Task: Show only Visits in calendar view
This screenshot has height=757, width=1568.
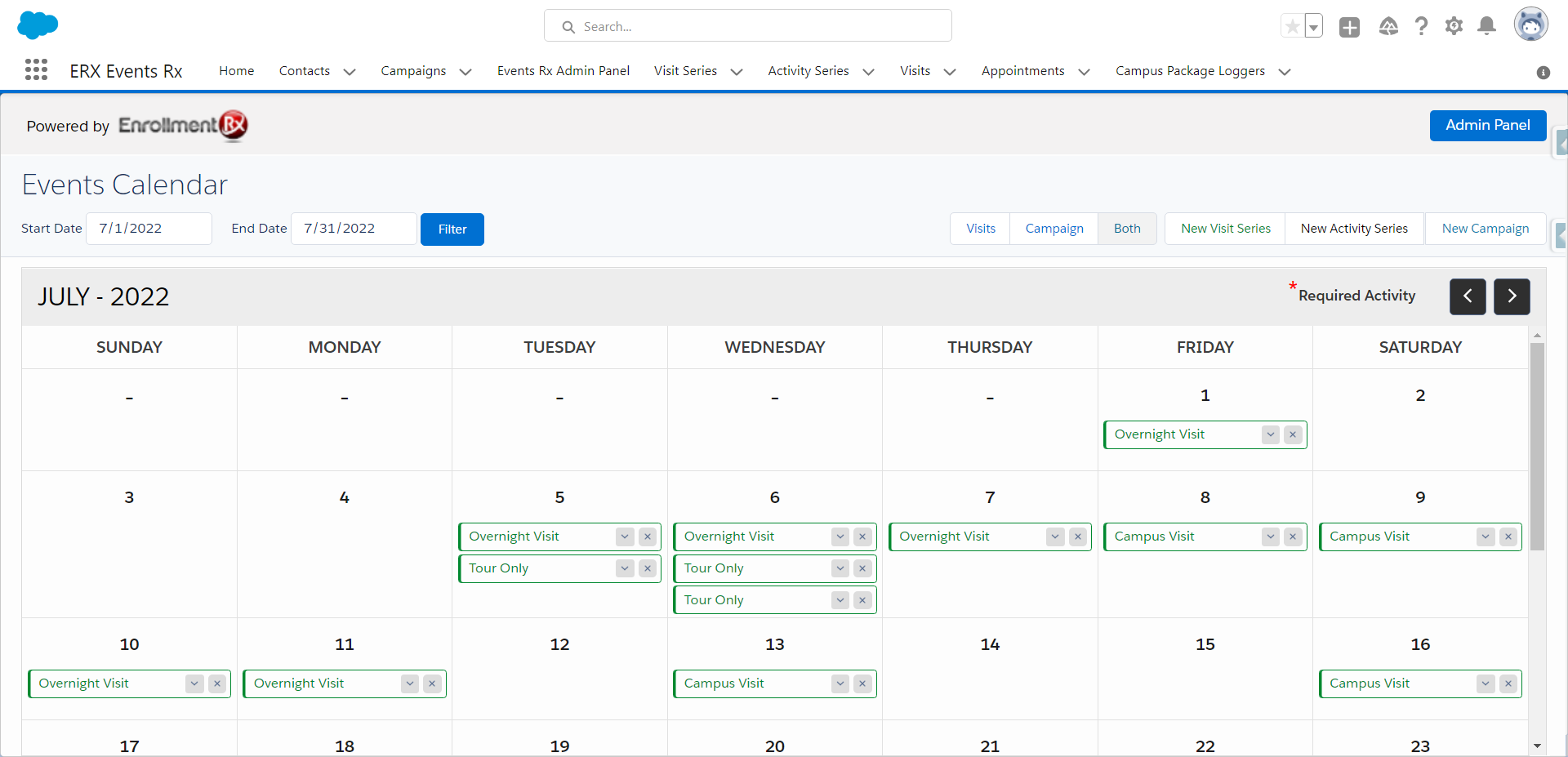Action: pos(980,229)
